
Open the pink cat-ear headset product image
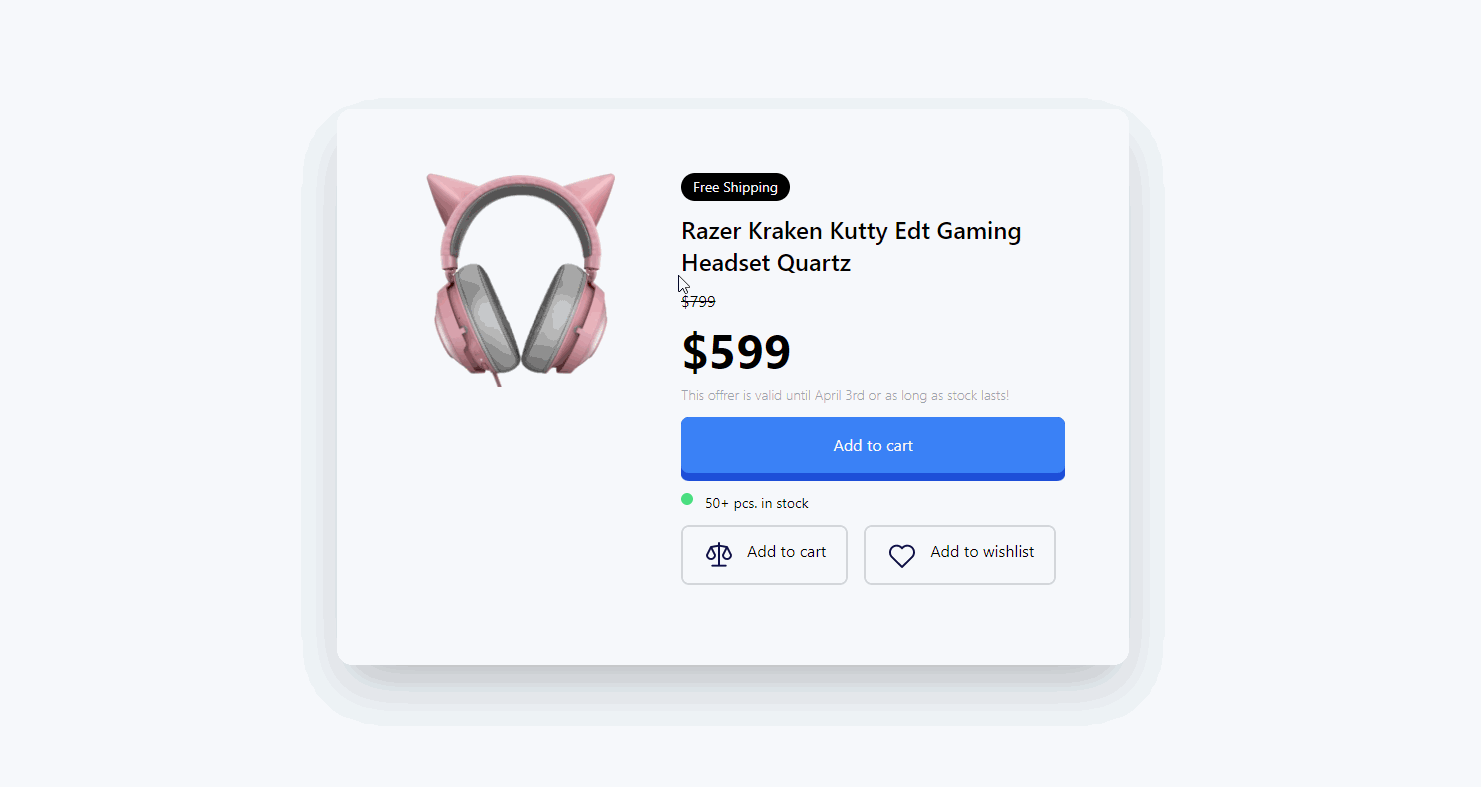(520, 280)
